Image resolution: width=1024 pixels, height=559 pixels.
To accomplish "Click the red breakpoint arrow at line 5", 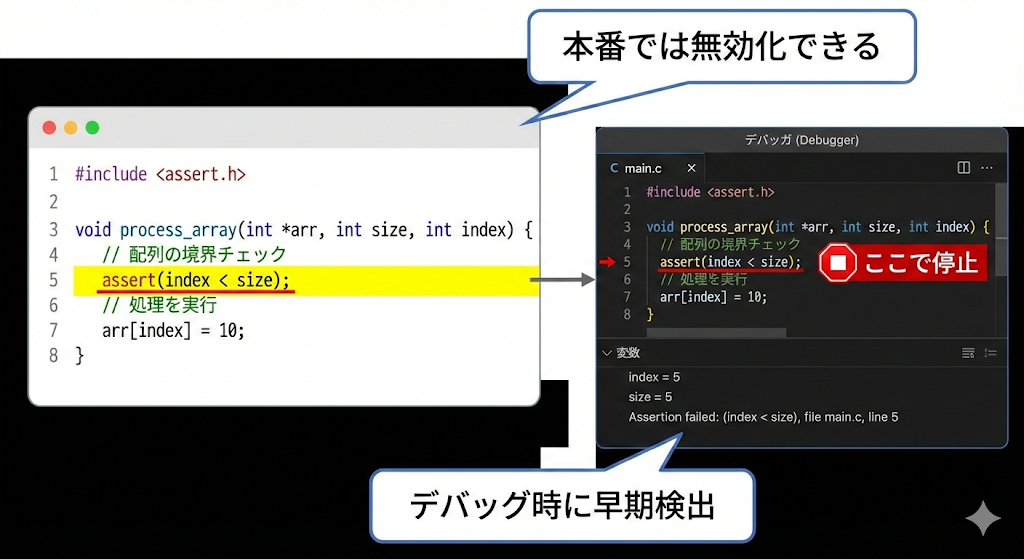I will (609, 263).
